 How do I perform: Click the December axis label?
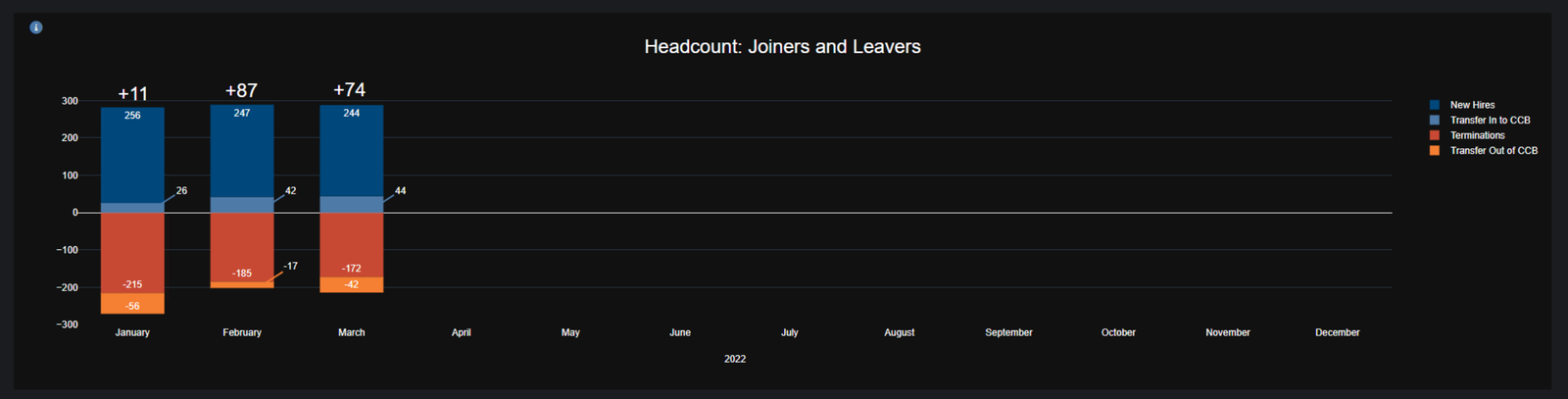coord(1337,332)
